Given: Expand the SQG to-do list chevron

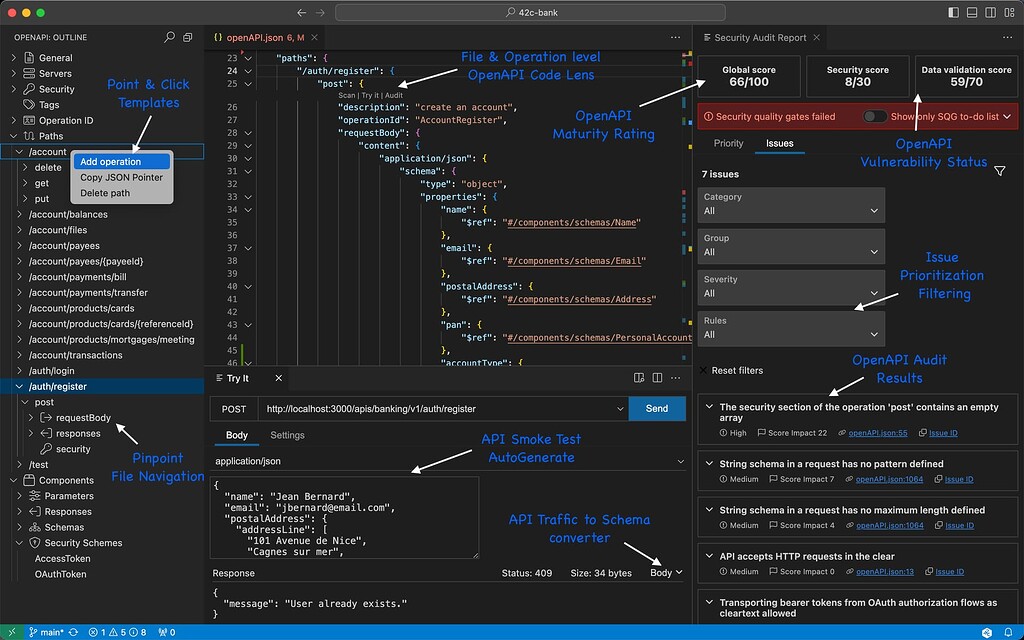Looking at the screenshot, I should 1007,116.
